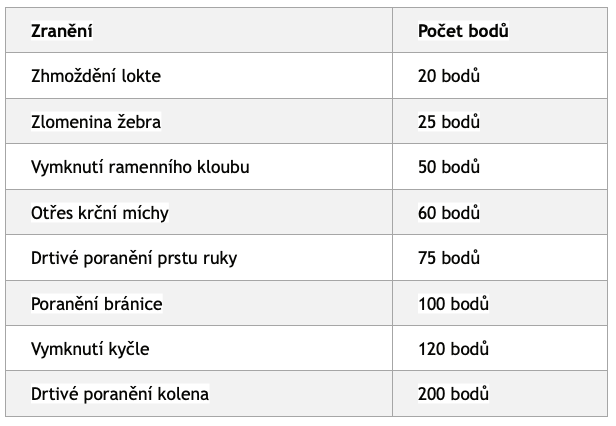
Task: Click the '25 bodů' value
Action: 449,122
